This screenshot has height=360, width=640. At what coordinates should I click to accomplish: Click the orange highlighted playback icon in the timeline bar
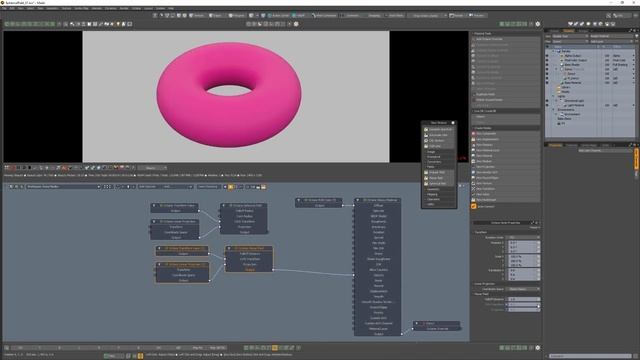pyautogui.click(x=275, y=348)
